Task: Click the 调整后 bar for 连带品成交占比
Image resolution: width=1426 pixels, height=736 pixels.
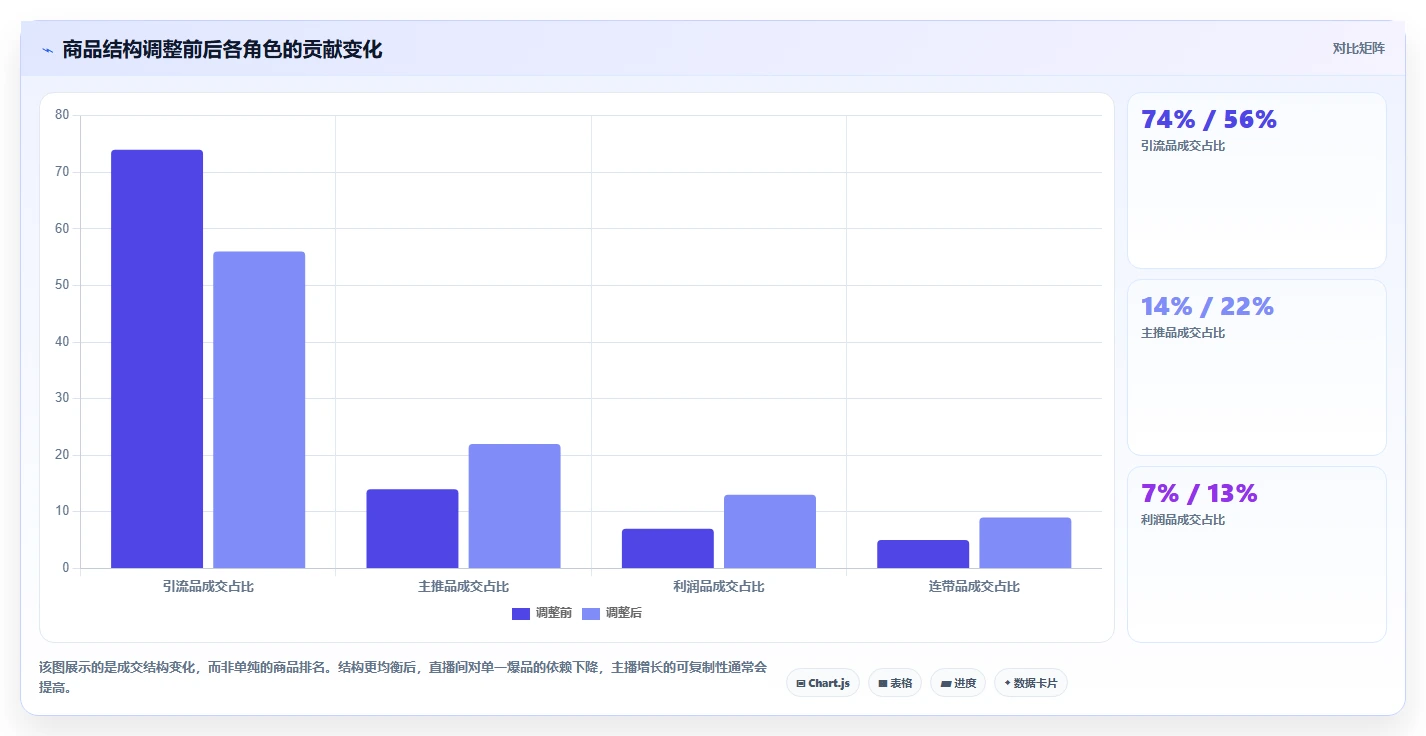Action: tap(1025, 543)
